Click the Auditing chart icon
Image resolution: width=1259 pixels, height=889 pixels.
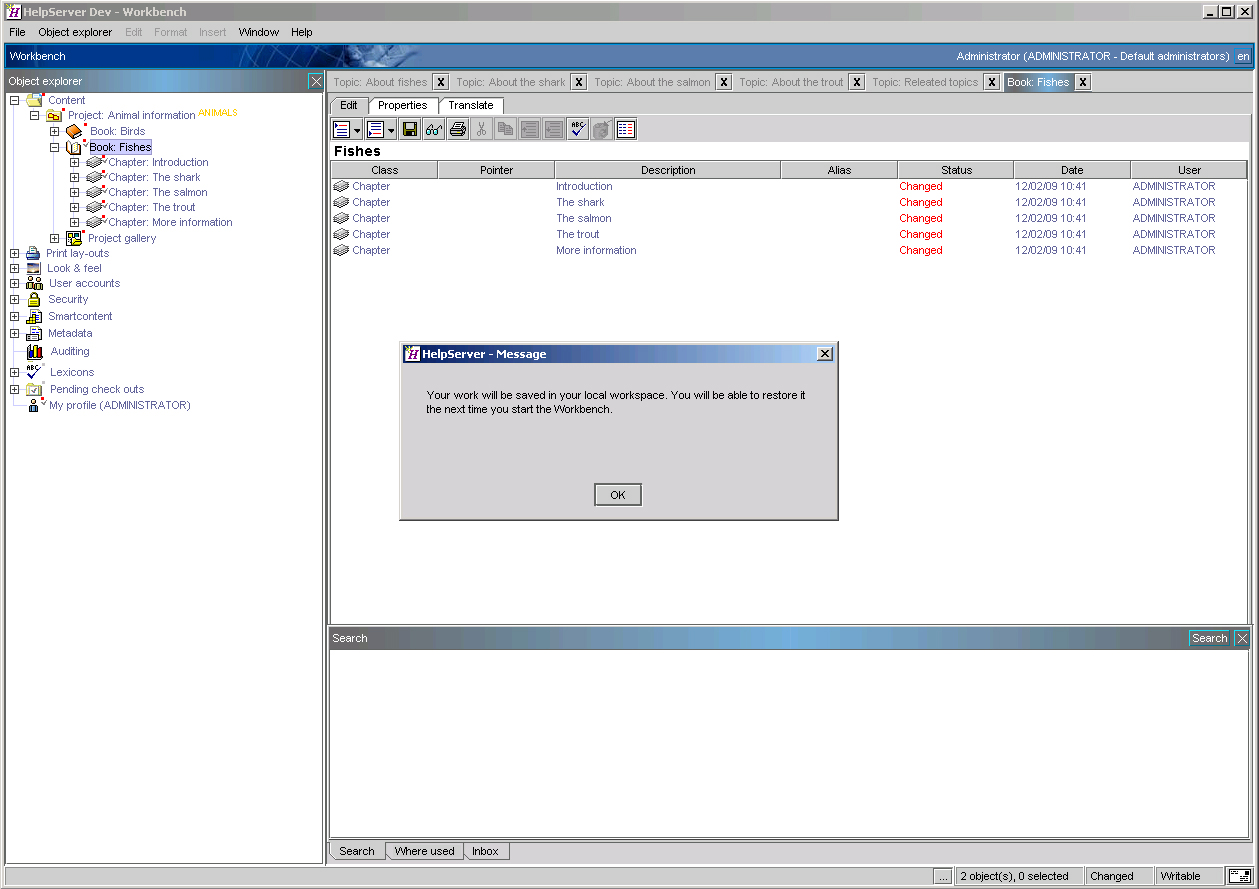pyautogui.click(x=35, y=351)
